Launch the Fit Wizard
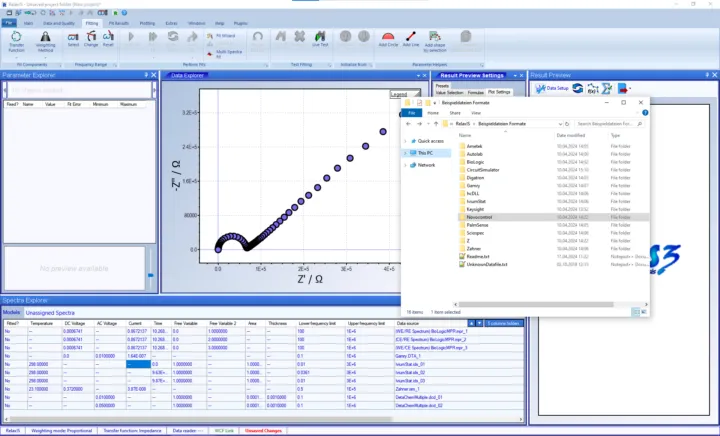Viewport: 720px width, 436px height. click(x=228, y=35)
